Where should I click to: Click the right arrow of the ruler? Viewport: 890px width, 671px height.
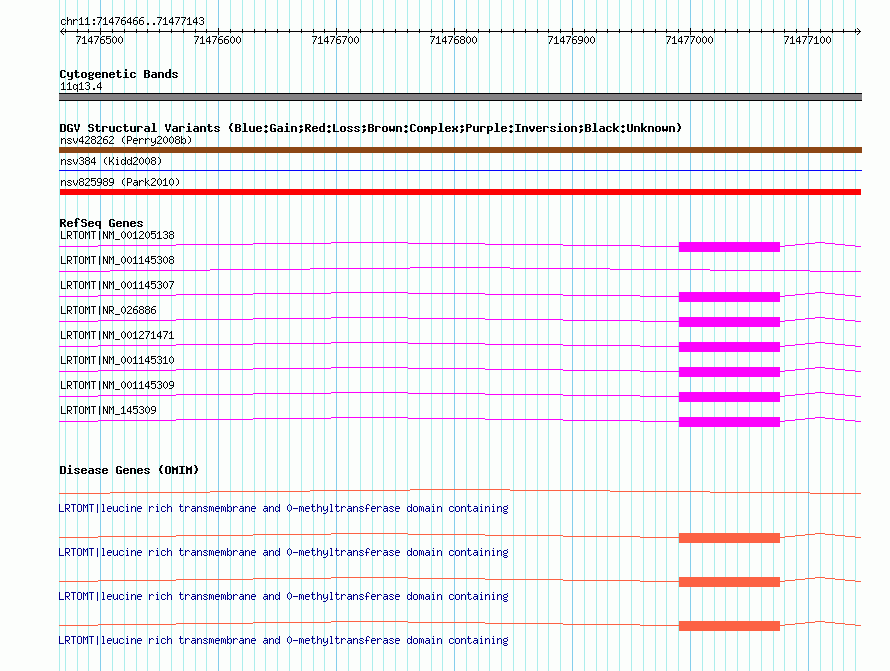858,31
